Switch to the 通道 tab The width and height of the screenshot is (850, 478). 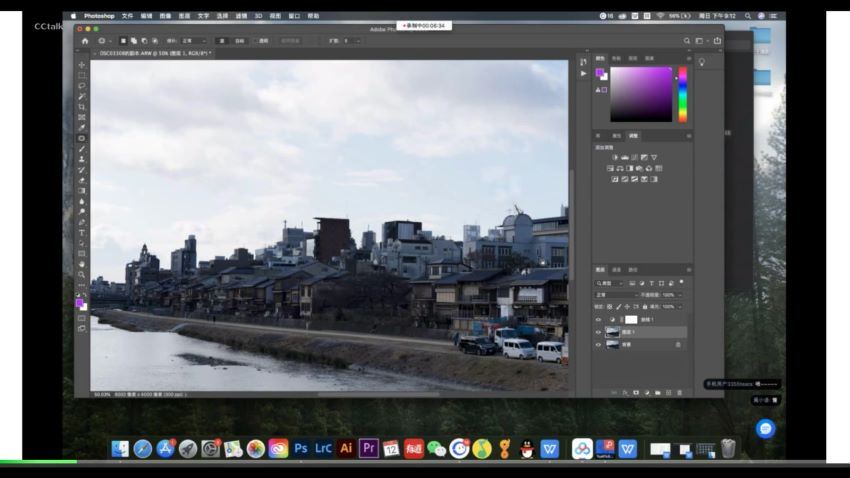tap(616, 270)
